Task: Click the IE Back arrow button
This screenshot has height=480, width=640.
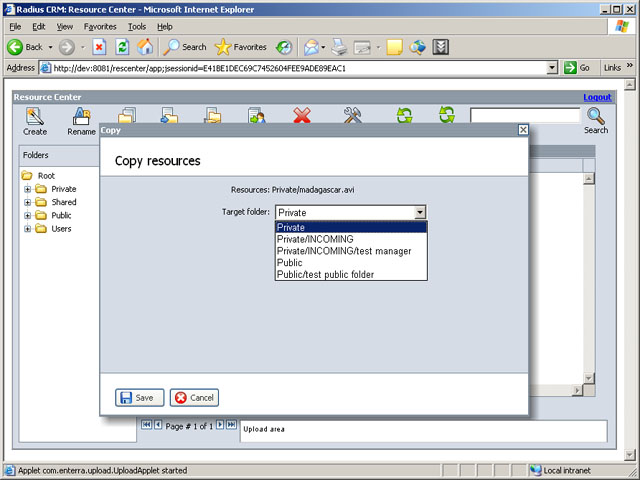Action: (15, 47)
